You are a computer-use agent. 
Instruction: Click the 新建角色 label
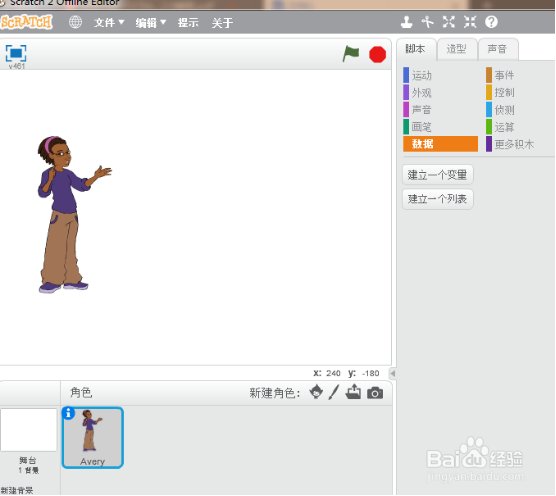[274, 393]
